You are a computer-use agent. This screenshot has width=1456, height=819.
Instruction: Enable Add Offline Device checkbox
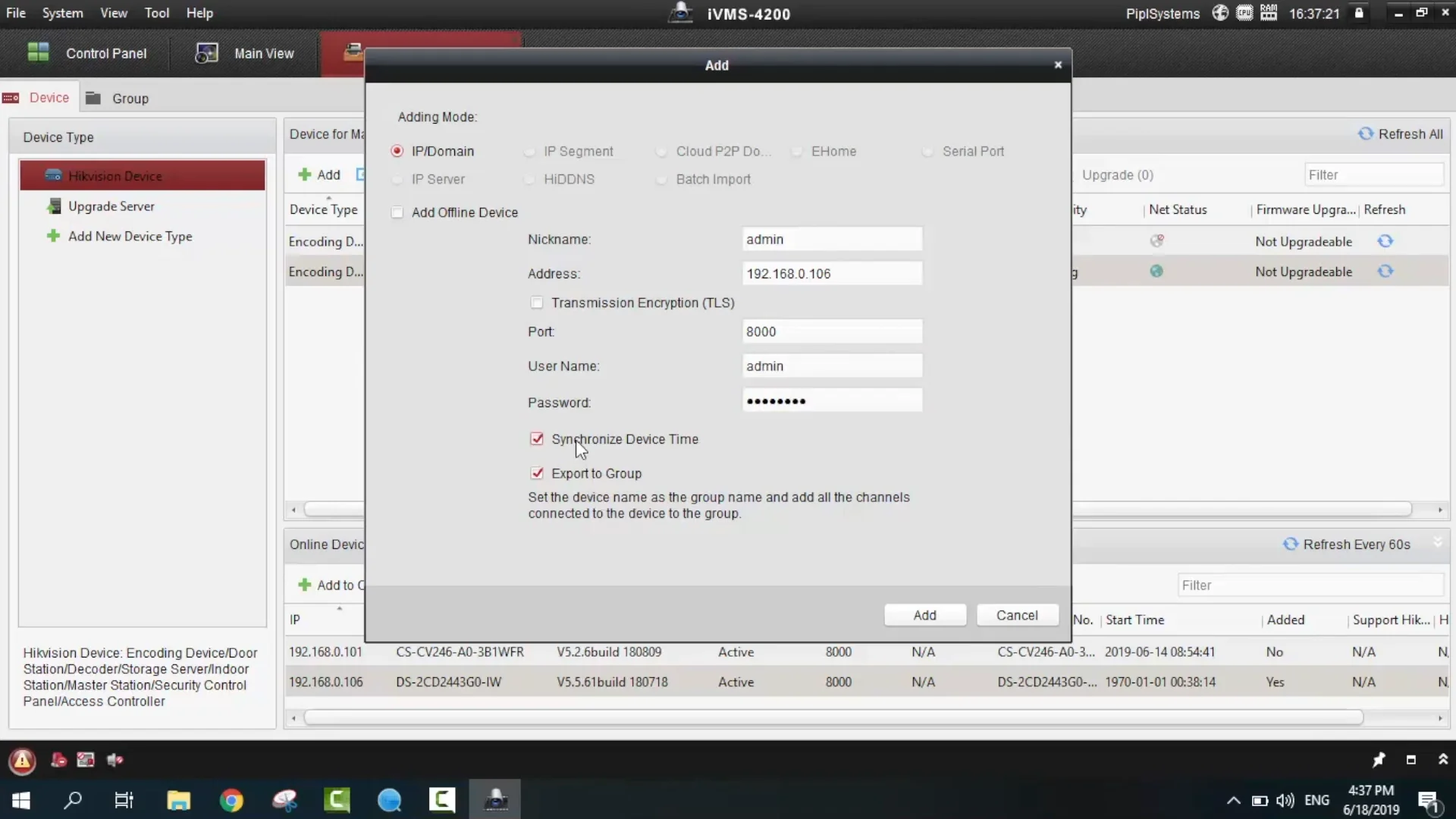[397, 212]
